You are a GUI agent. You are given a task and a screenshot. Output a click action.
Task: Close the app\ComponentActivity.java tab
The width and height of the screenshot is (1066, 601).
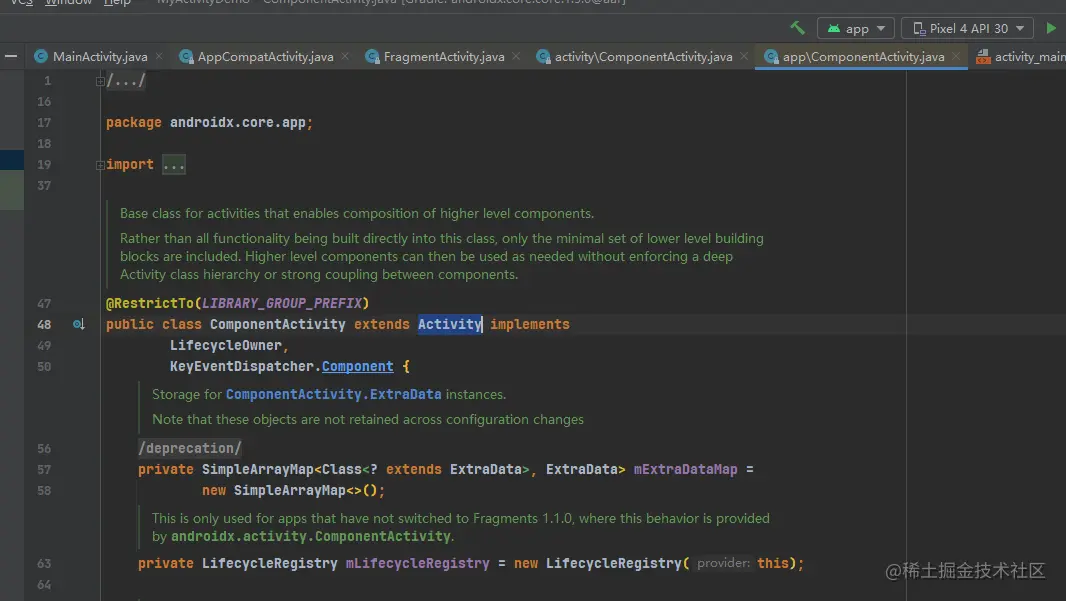click(956, 56)
